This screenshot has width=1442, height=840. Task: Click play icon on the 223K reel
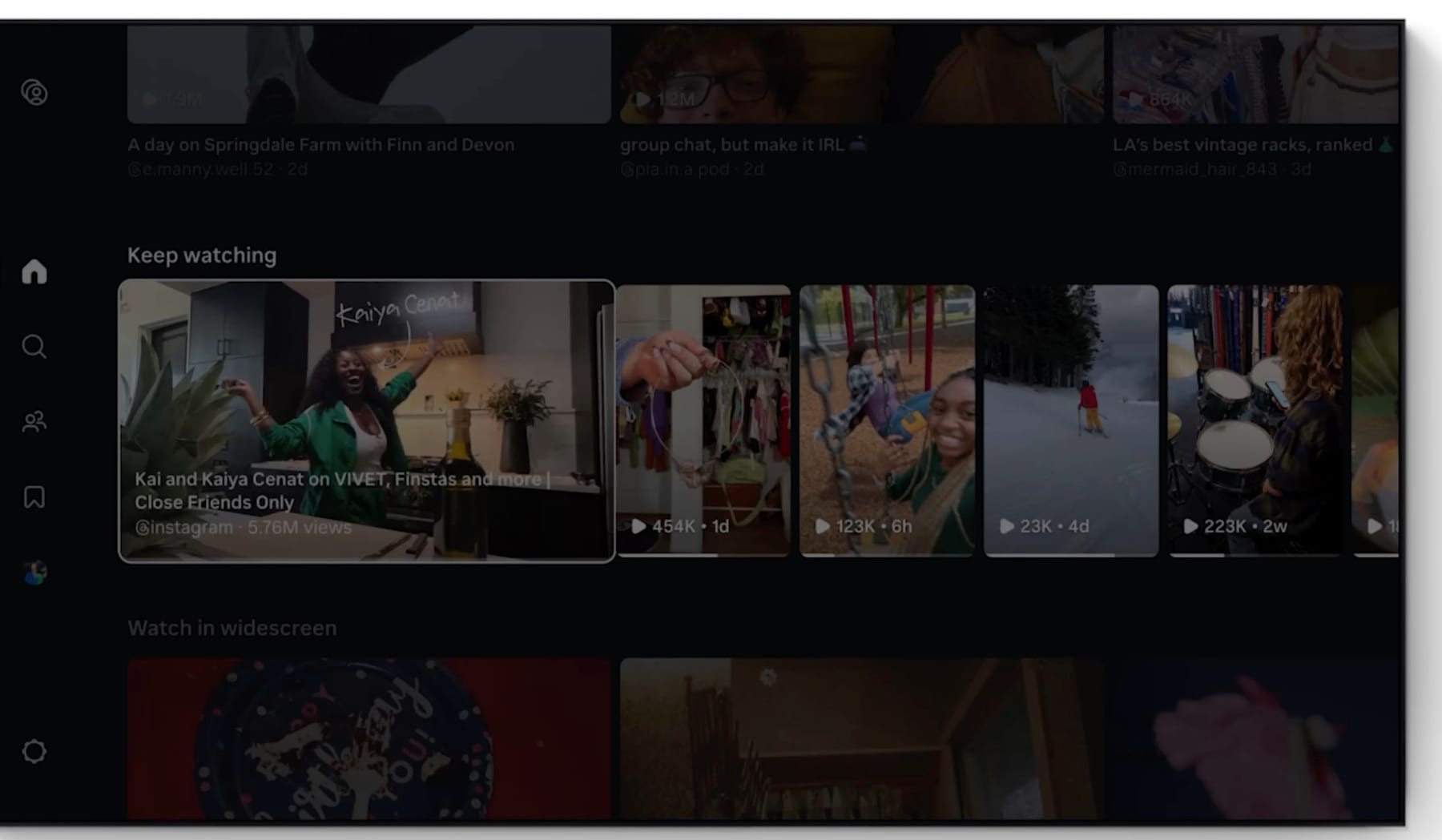pyautogui.click(x=1191, y=526)
